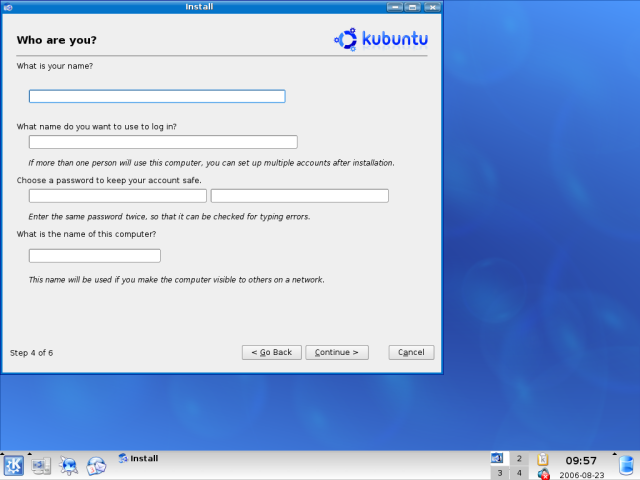
Task: Click the login name input field
Action: tap(163, 142)
